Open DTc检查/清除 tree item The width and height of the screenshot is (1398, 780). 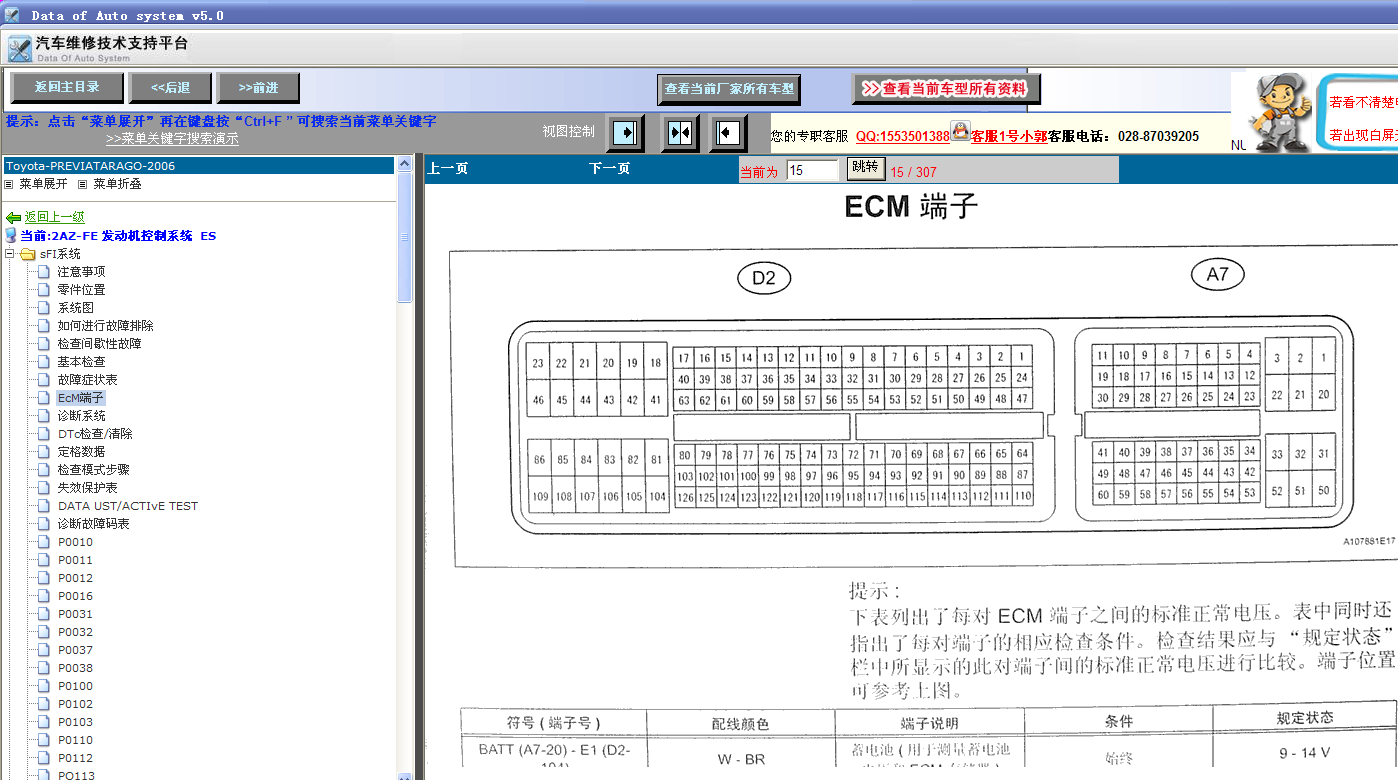coord(95,434)
